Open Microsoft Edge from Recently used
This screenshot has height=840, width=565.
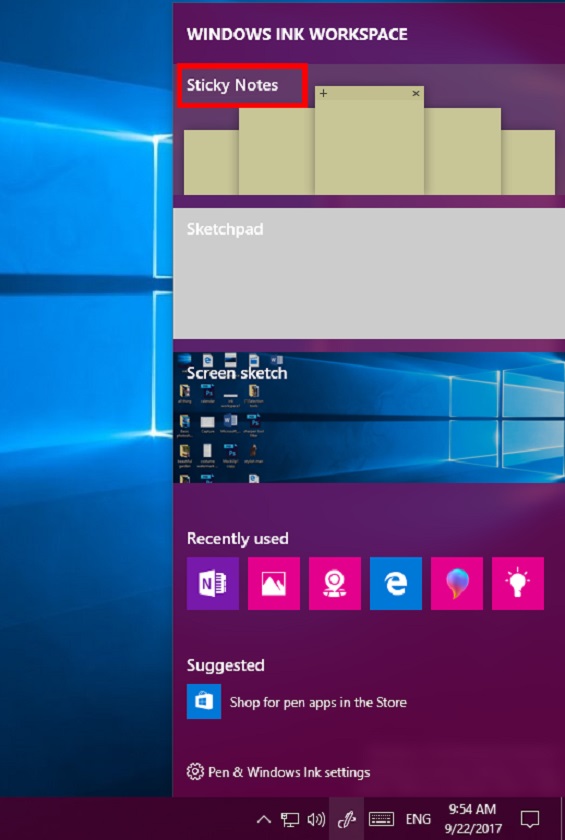coord(396,583)
